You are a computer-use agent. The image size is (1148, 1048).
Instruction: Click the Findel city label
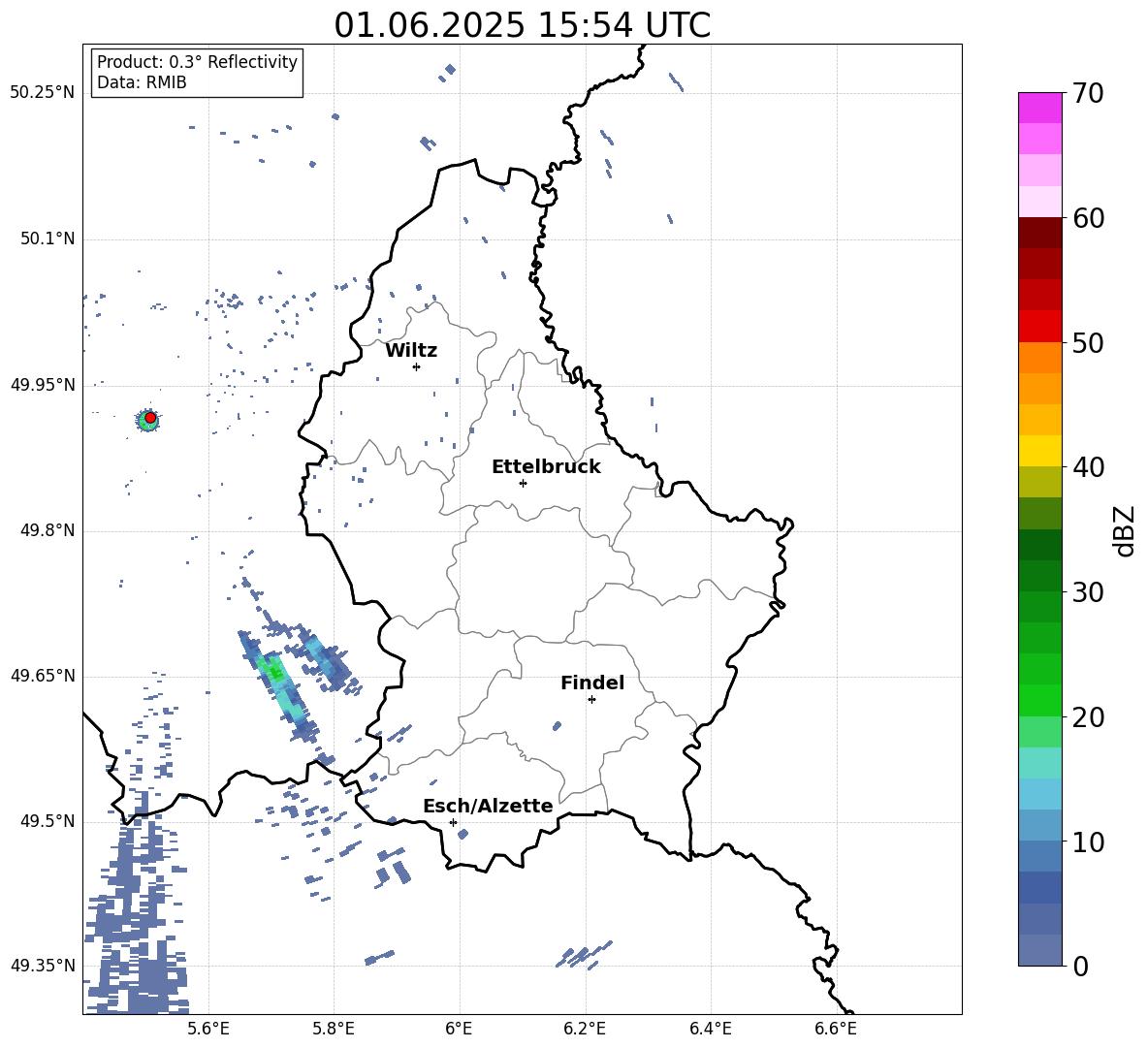tap(592, 683)
